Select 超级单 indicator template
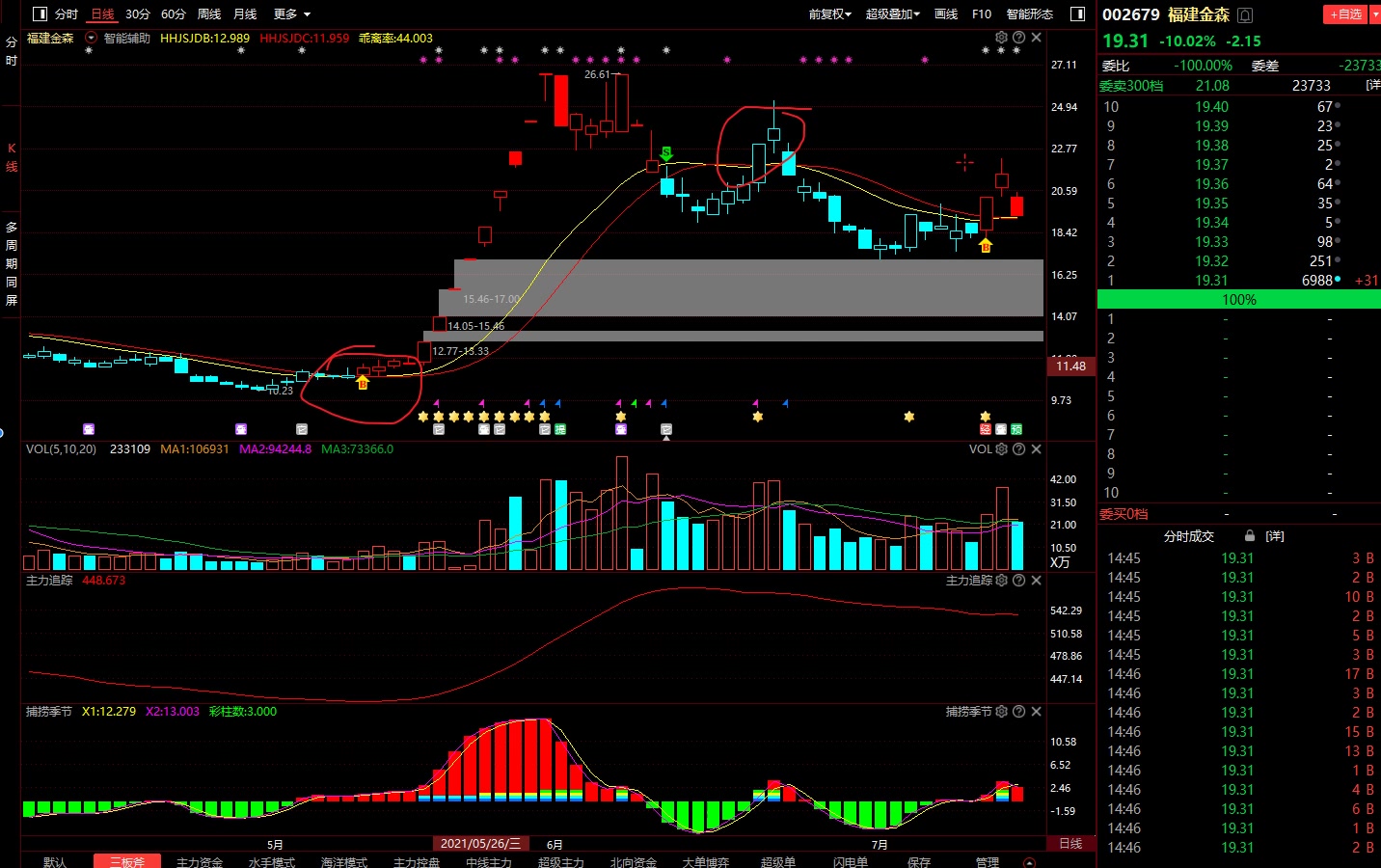The width and height of the screenshot is (1381, 868). [778, 862]
